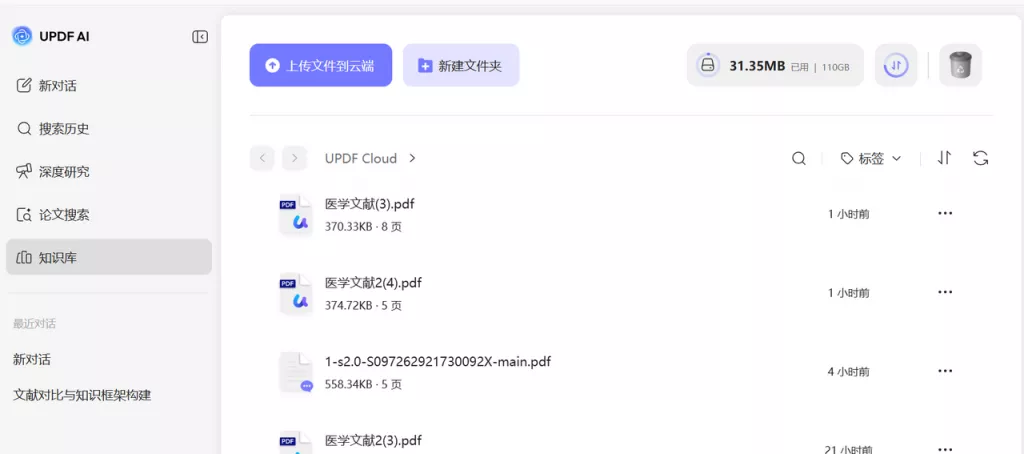Click the transfer list sync icon
The height and width of the screenshot is (454, 1024).
point(896,66)
